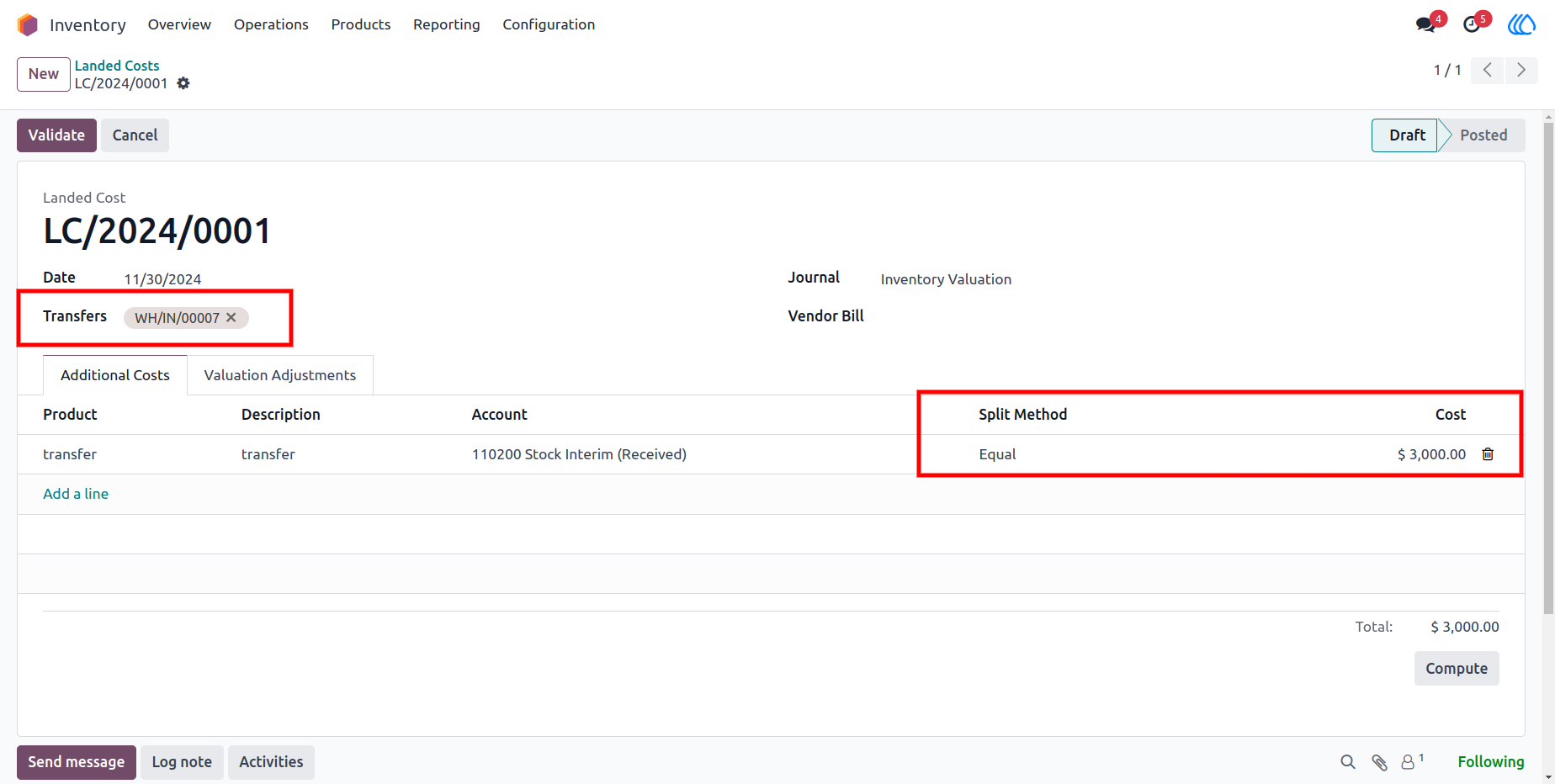Image resolution: width=1555 pixels, height=784 pixels.
Task: Click the $ 3,000.00 cost cell in transfer row
Action: coord(1431,454)
